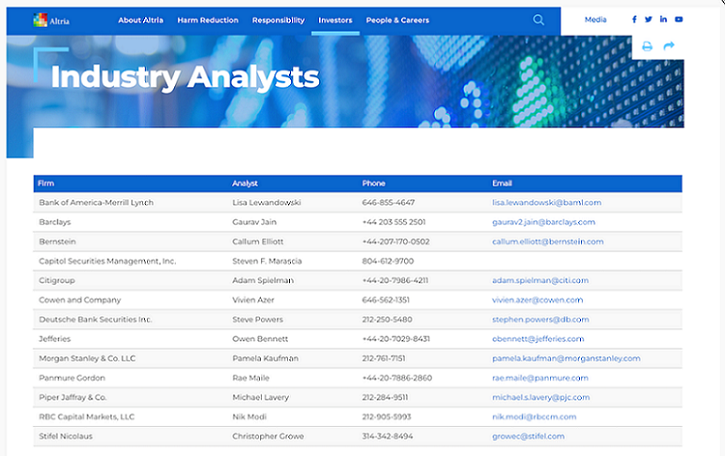Email gaurav2.jain@barclays.com
This screenshot has height=456, width=725.
pyautogui.click(x=543, y=222)
